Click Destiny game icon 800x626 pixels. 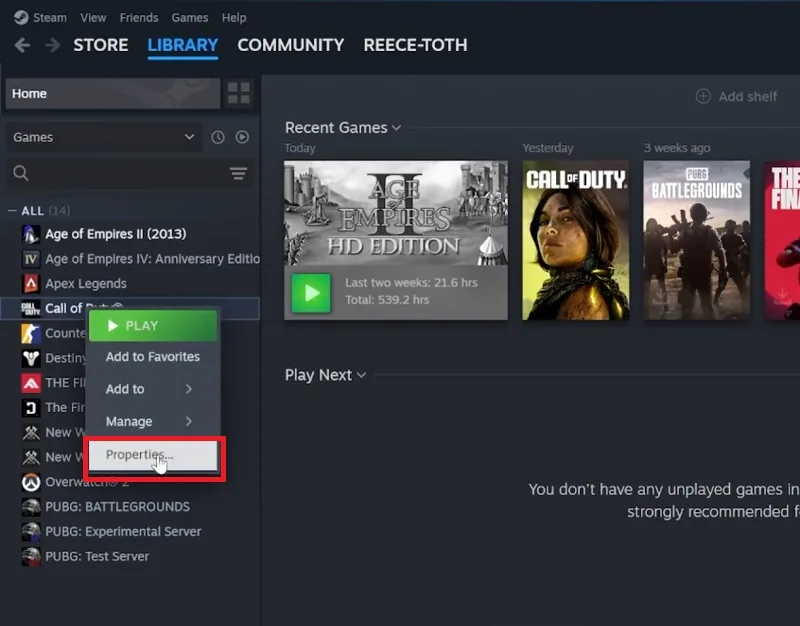pos(31,358)
